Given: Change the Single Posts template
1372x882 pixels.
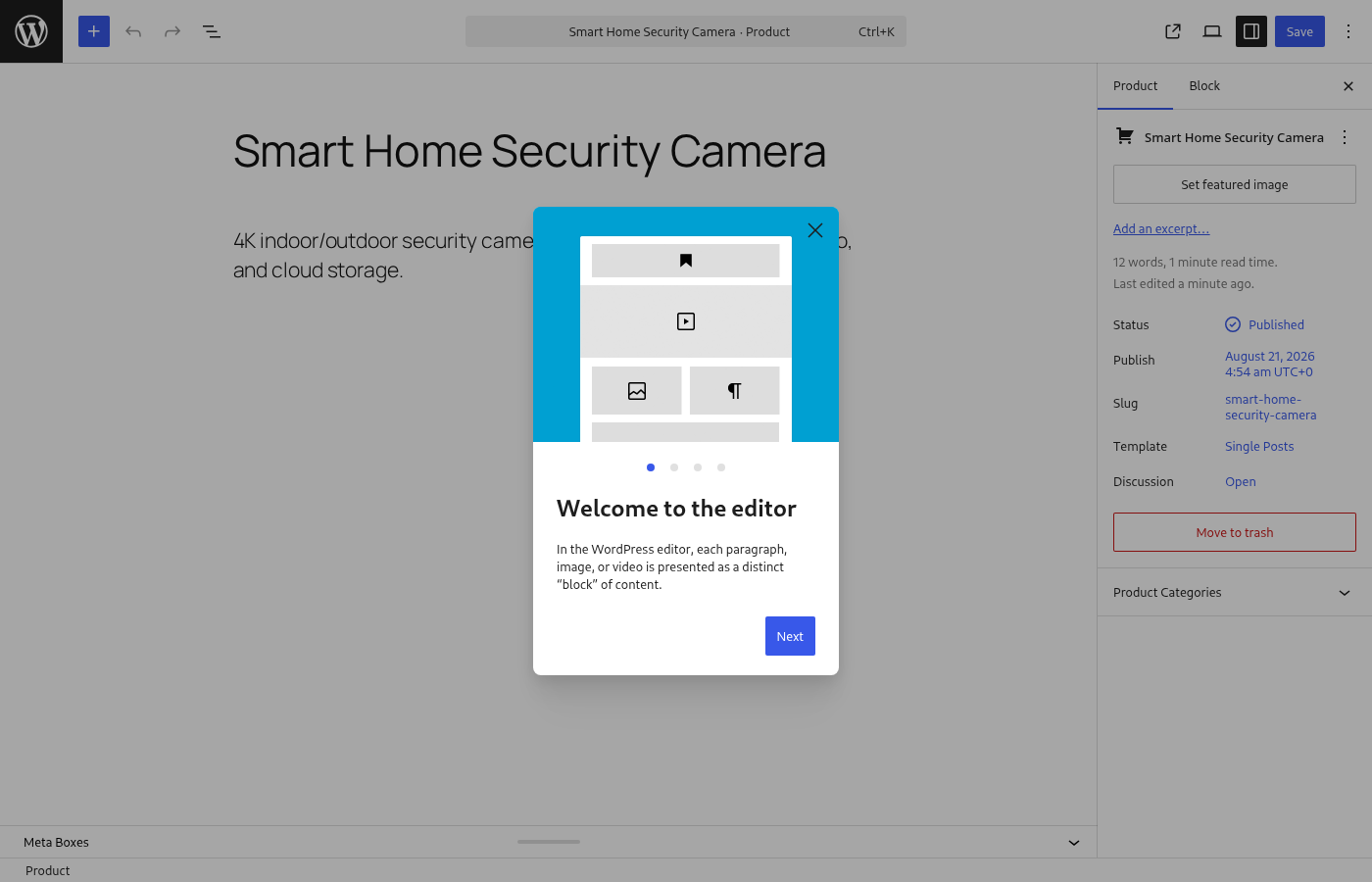Looking at the screenshot, I should (x=1259, y=446).
